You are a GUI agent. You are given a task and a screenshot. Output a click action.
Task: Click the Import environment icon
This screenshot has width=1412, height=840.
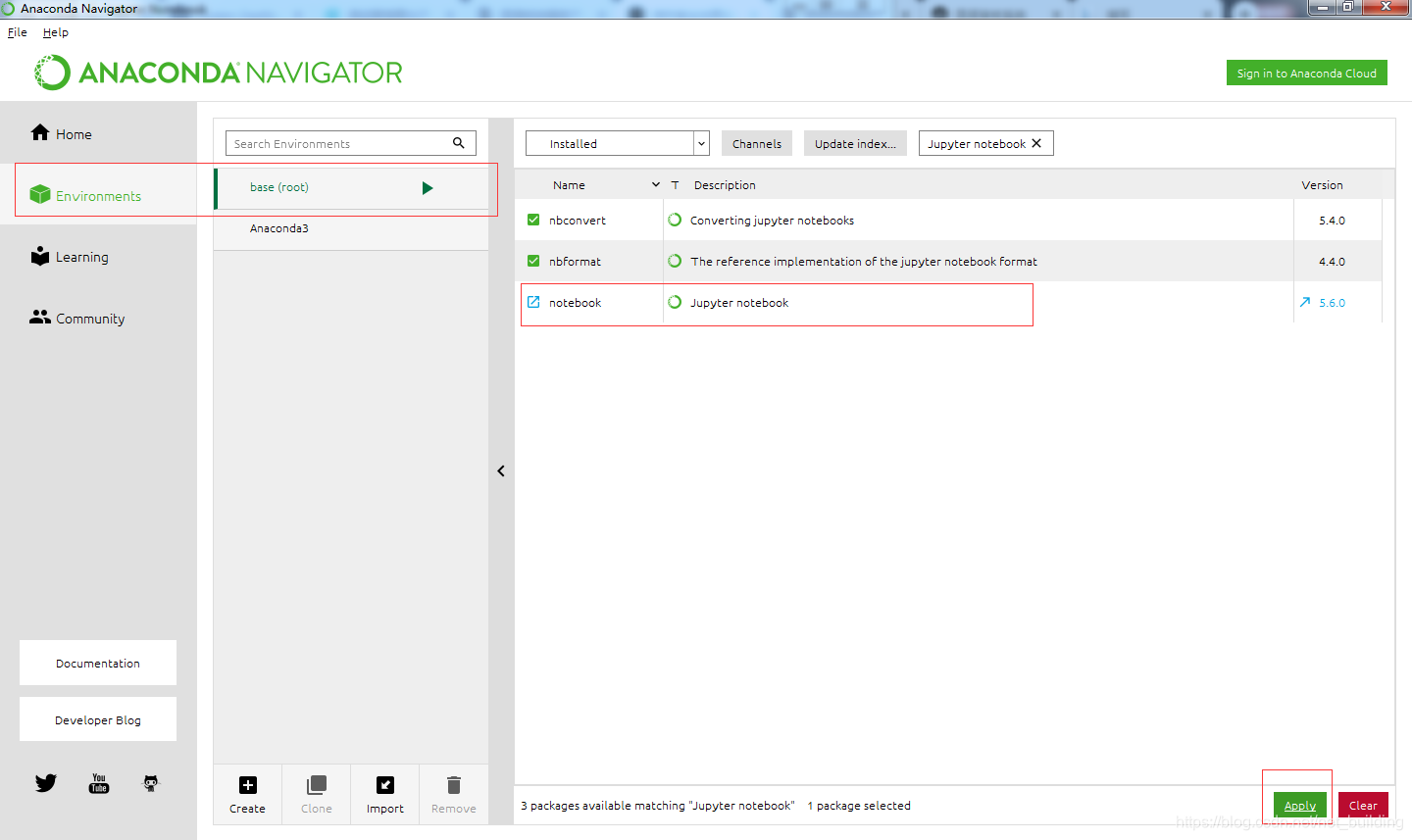tap(385, 785)
